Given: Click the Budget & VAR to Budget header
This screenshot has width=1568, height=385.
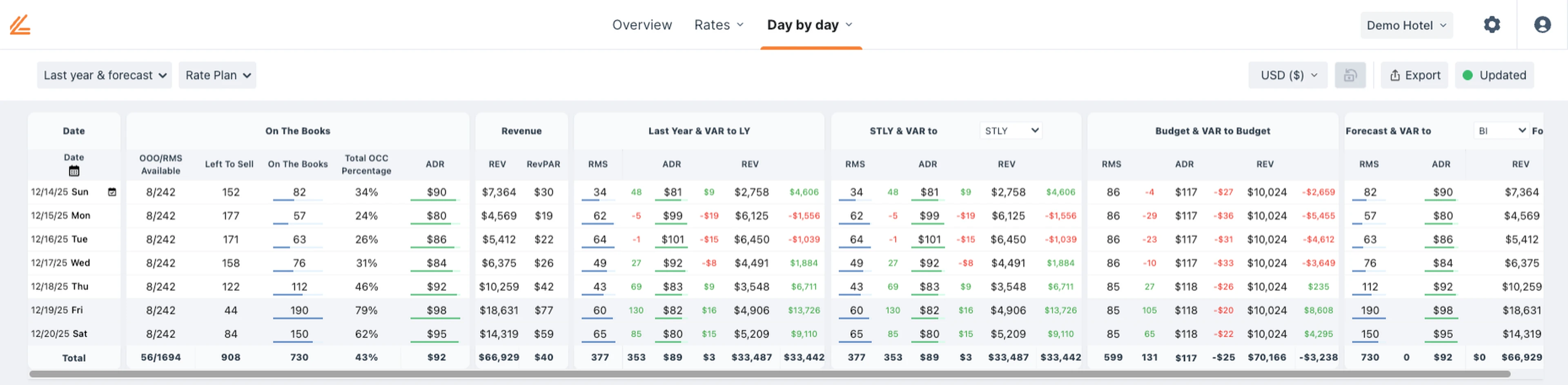Looking at the screenshot, I should (x=1212, y=131).
